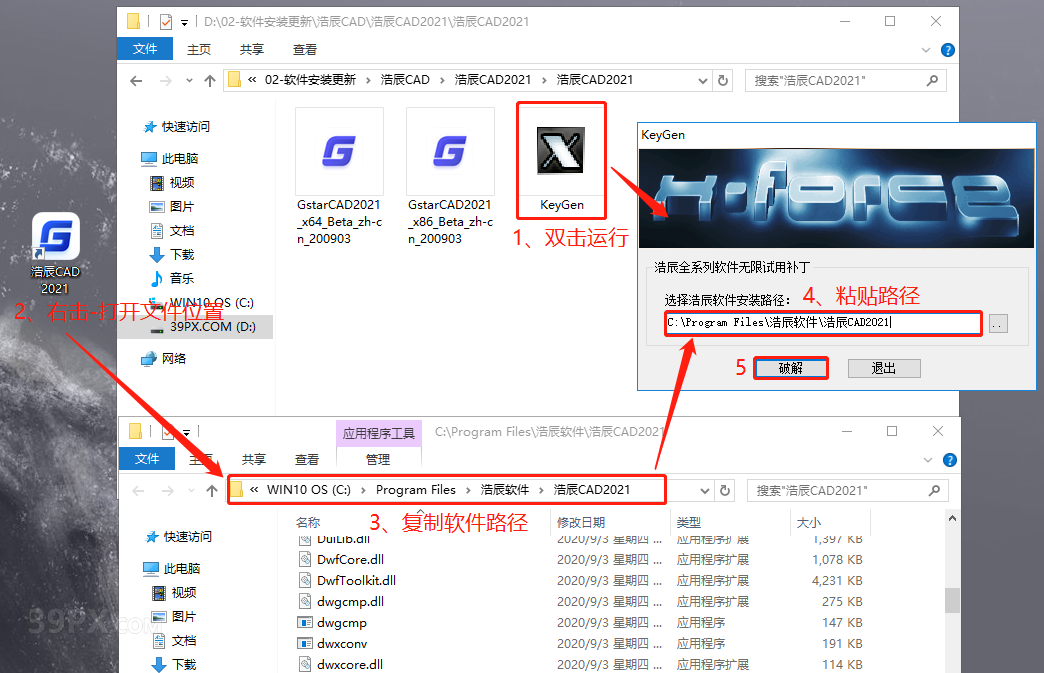
Task: Open the 文件 menu in the top Explorer window
Action: coord(145,49)
